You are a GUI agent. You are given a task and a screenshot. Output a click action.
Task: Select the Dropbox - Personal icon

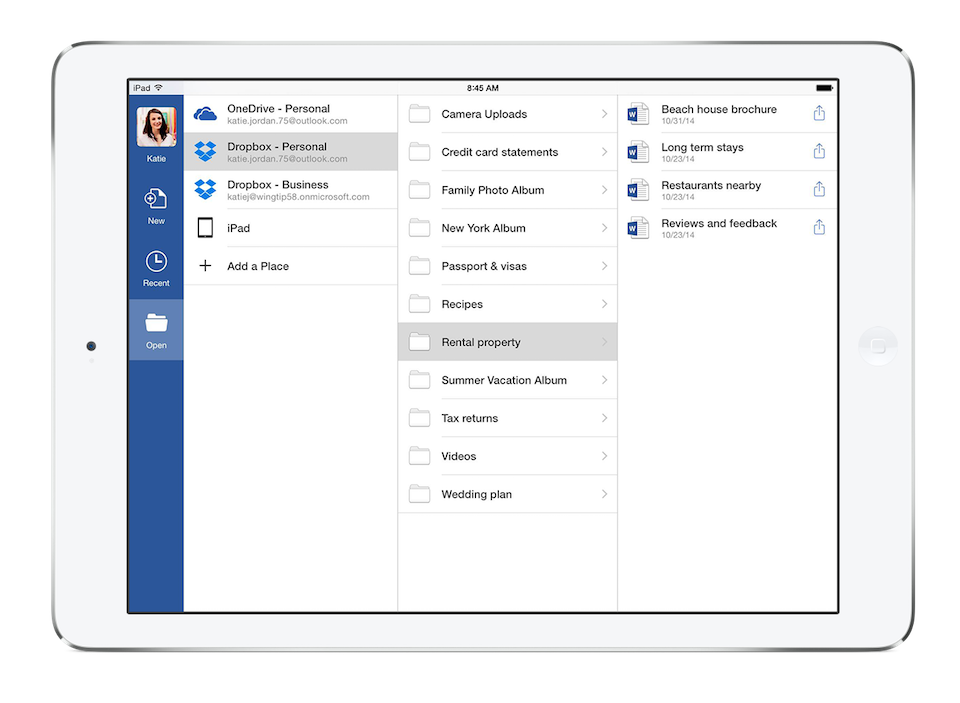[204, 152]
